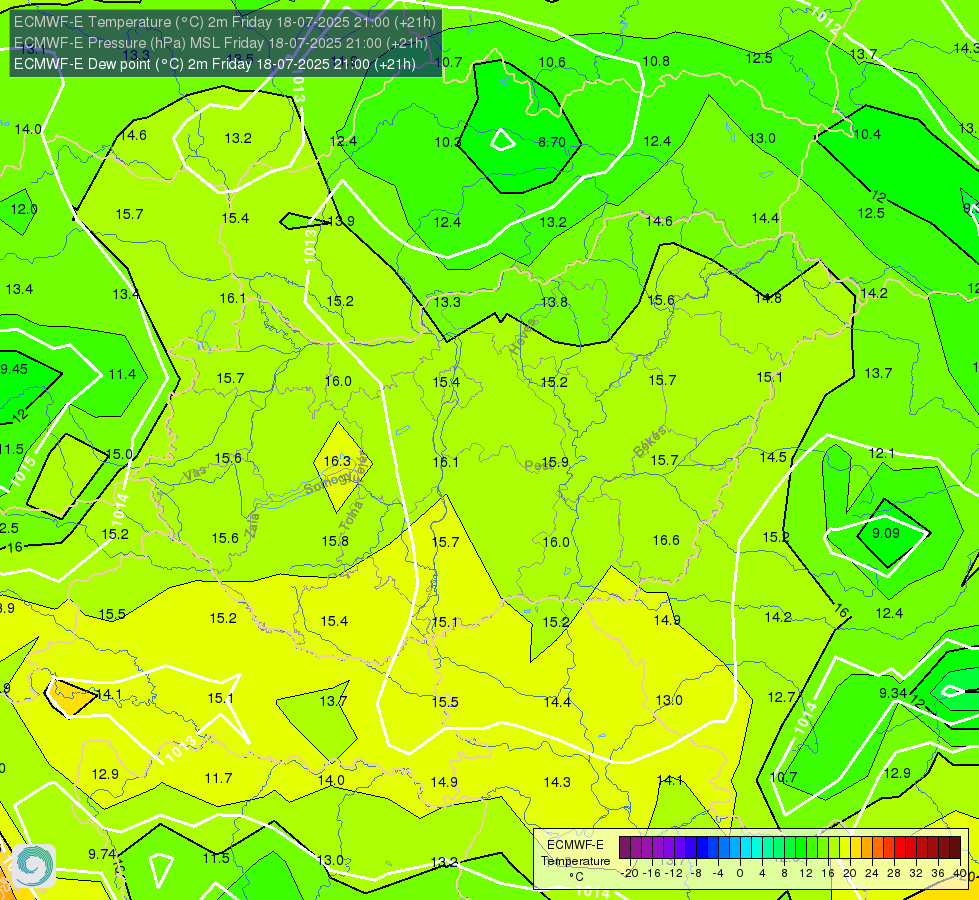Click the Heves county label
The height and width of the screenshot is (900, 979).
pos(523,337)
